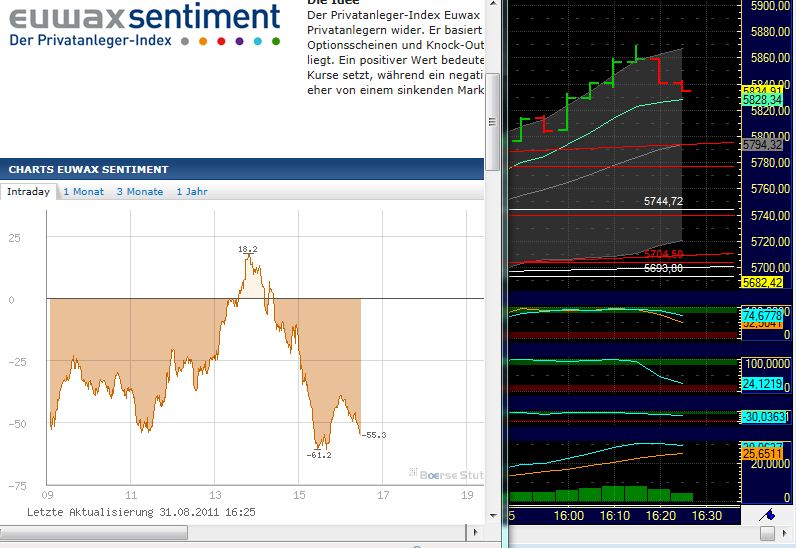Click the trading chart scroll-right arrow

pos(785,533)
